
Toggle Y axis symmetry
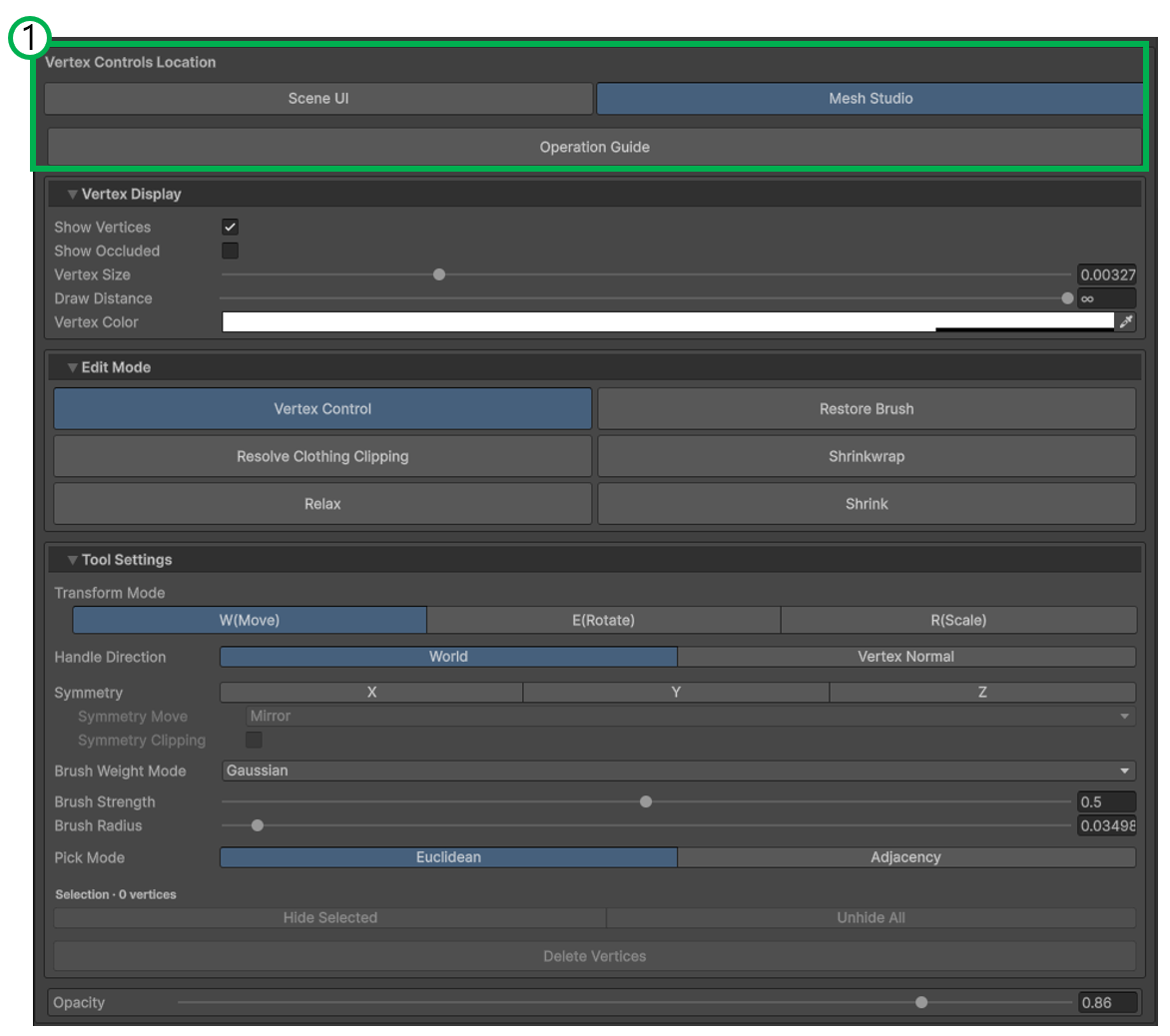(676, 692)
